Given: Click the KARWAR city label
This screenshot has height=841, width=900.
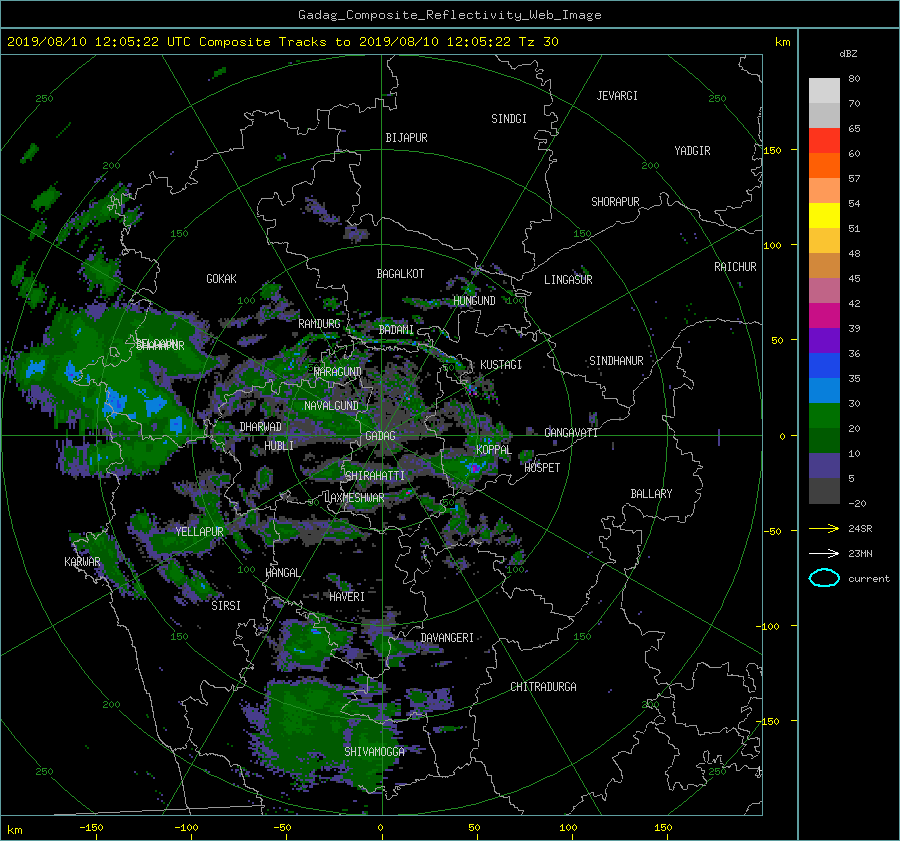Looking at the screenshot, I should click(82, 562).
